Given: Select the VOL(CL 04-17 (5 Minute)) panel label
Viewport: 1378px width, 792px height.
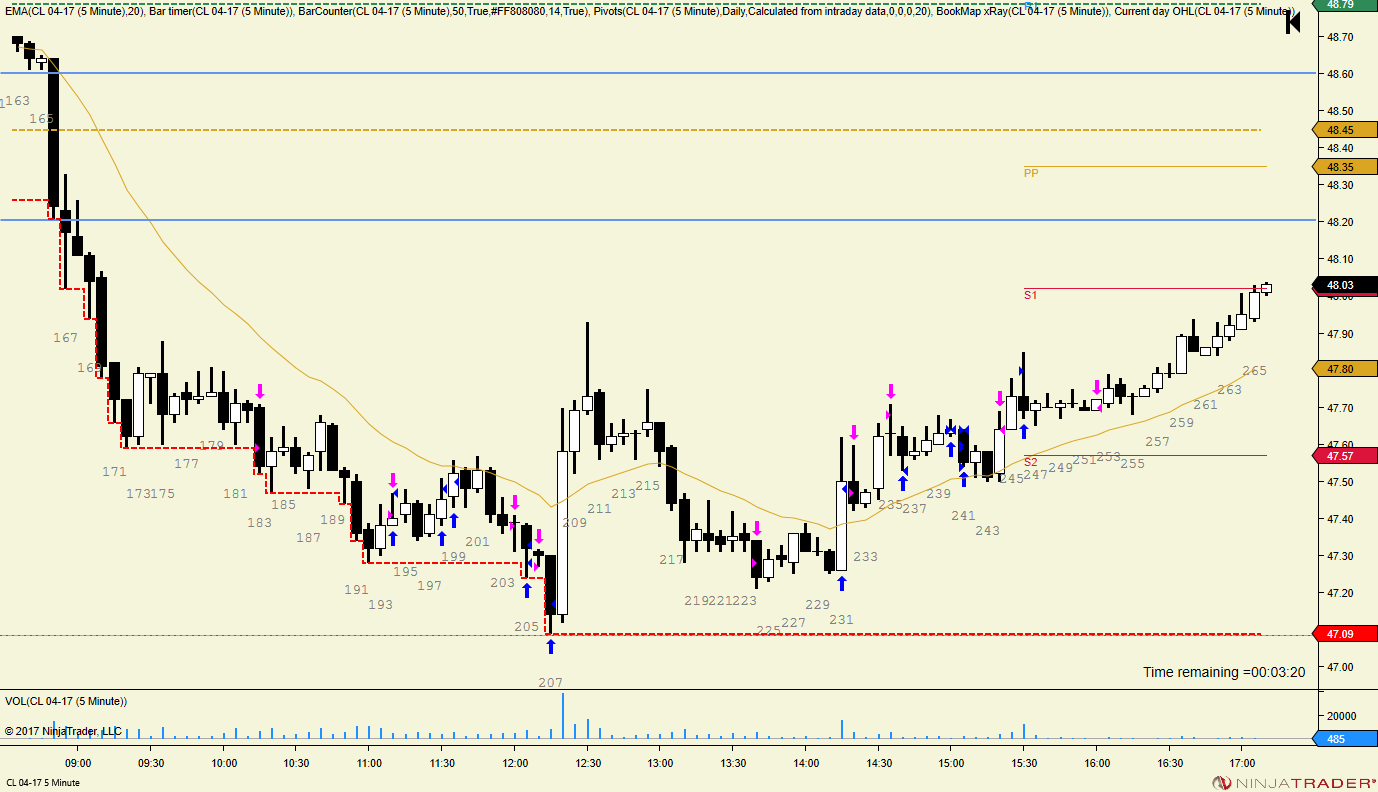Looking at the screenshot, I should [66, 701].
